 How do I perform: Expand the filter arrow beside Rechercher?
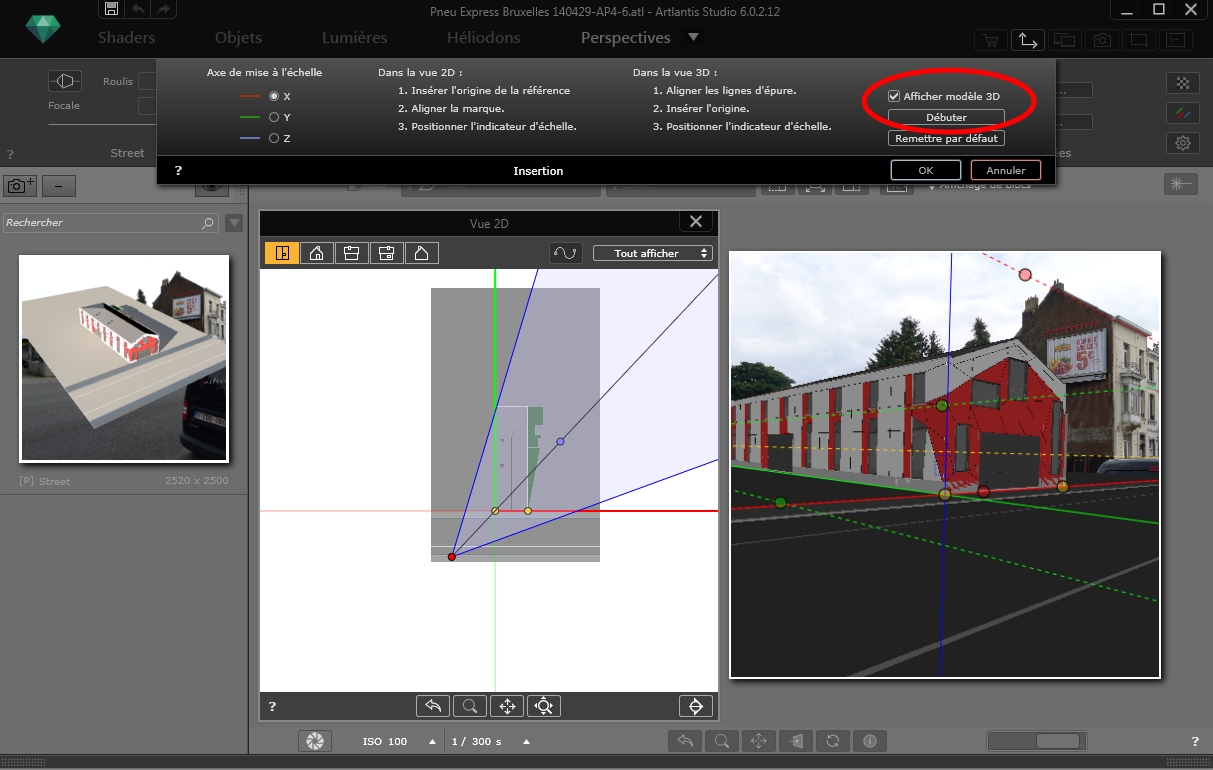point(234,223)
